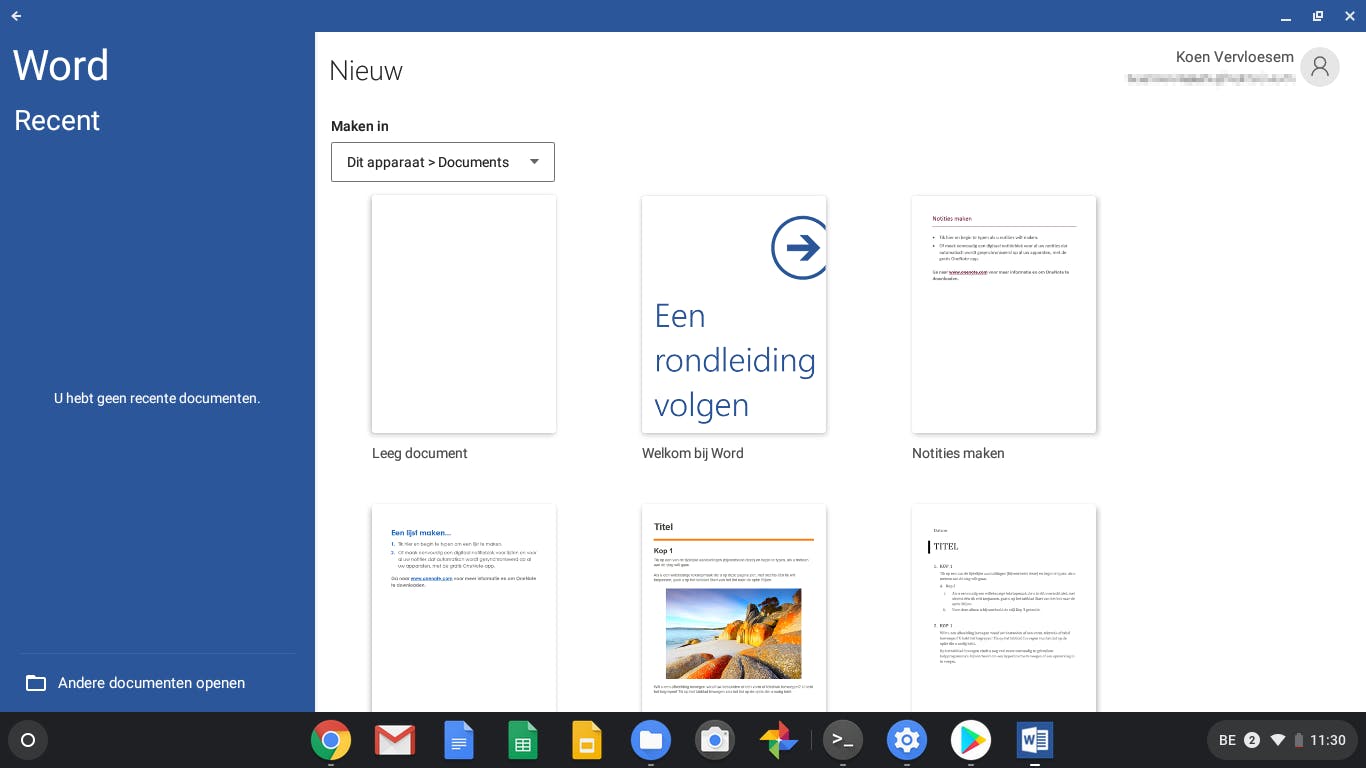Click the clock showing 11:30
The width and height of the screenshot is (1366, 768).
1328,741
